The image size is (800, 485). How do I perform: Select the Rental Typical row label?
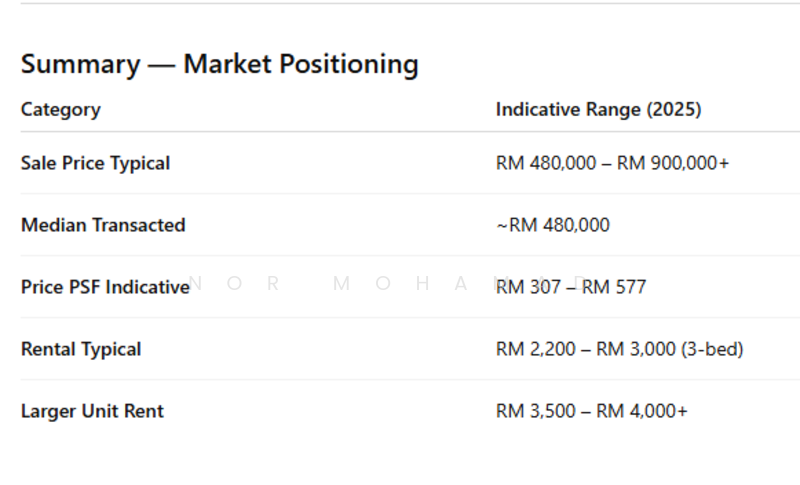point(81,349)
